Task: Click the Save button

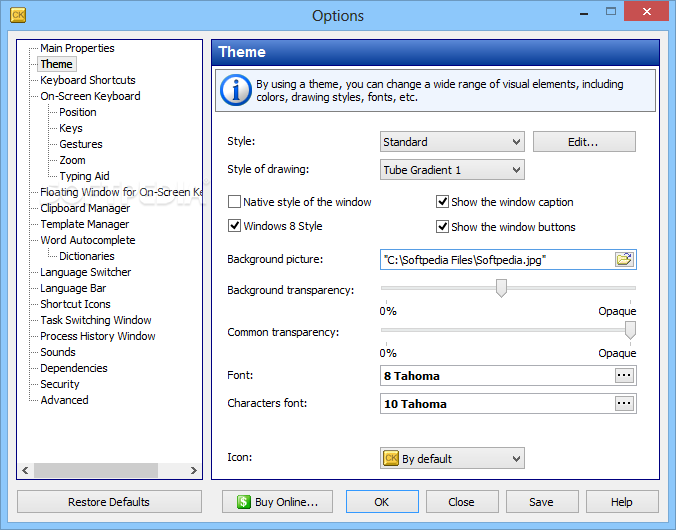Action: tap(542, 502)
